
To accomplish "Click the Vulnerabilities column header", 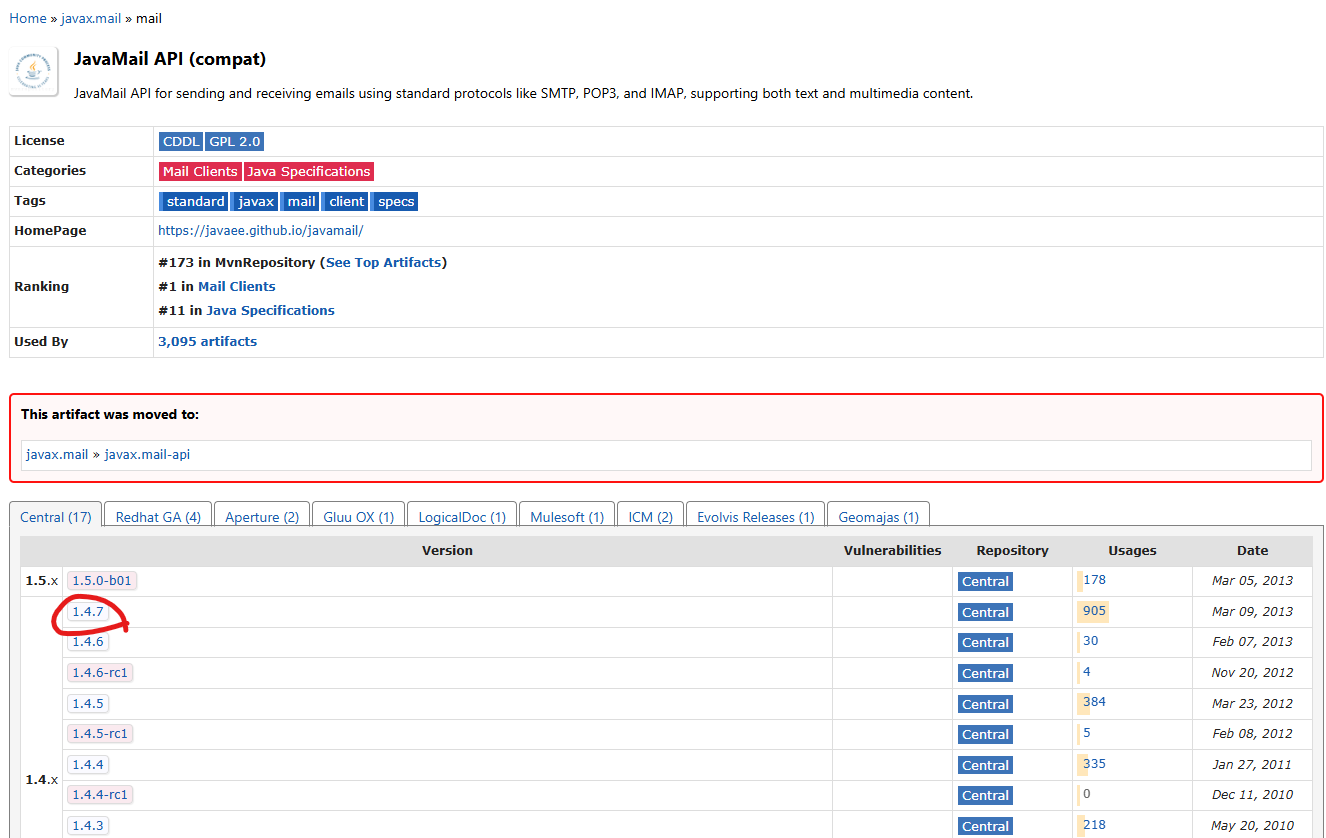I will pos(892,551).
